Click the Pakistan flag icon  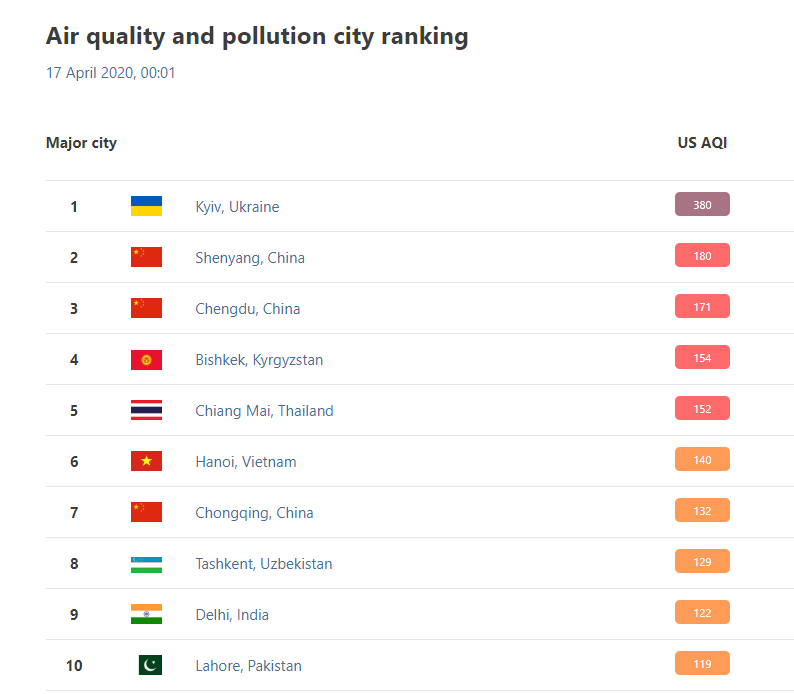click(150, 665)
